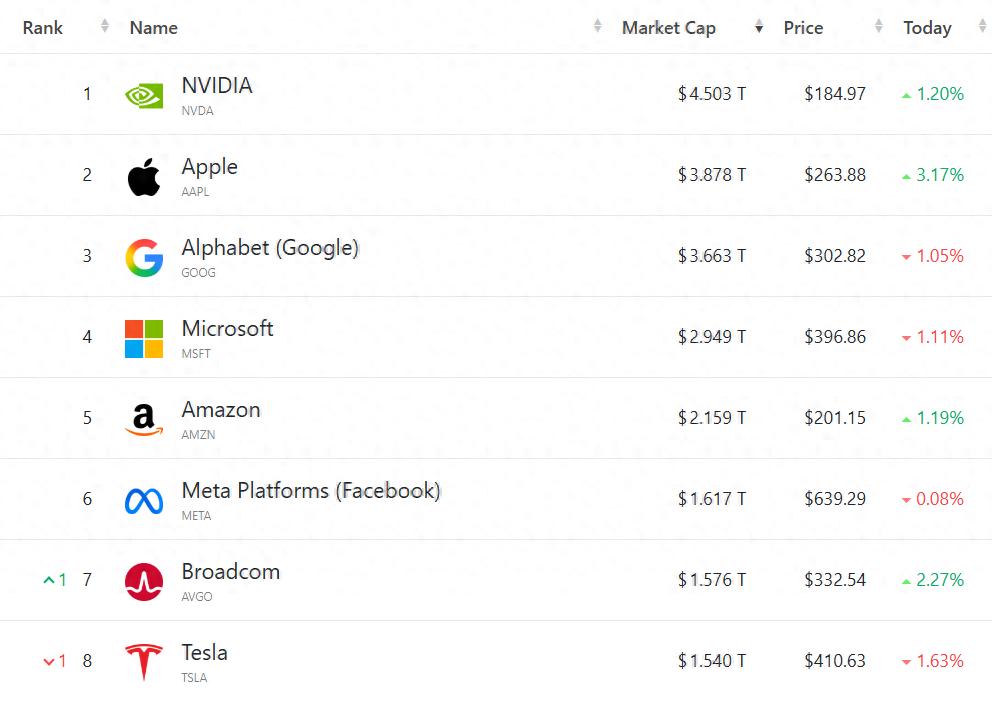Click the NVIDIA logo
This screenshot has width=992, height=701.
(x=143, y=96)
